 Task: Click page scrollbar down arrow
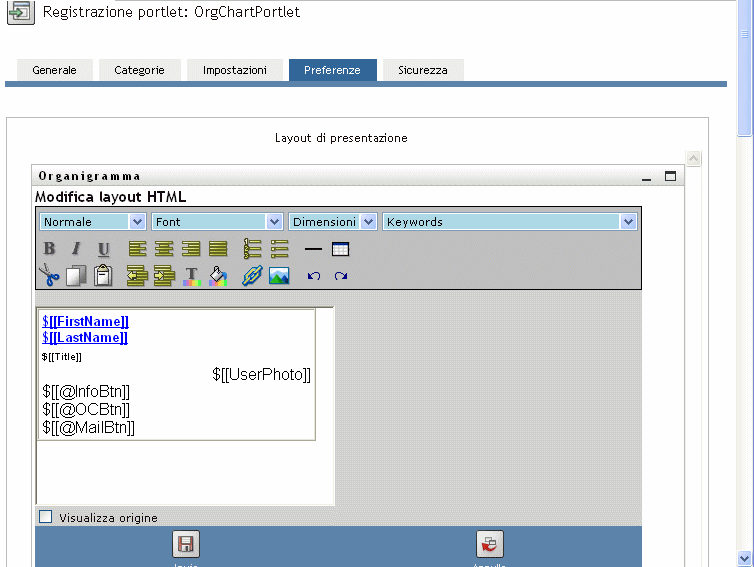tap(744, 558)
